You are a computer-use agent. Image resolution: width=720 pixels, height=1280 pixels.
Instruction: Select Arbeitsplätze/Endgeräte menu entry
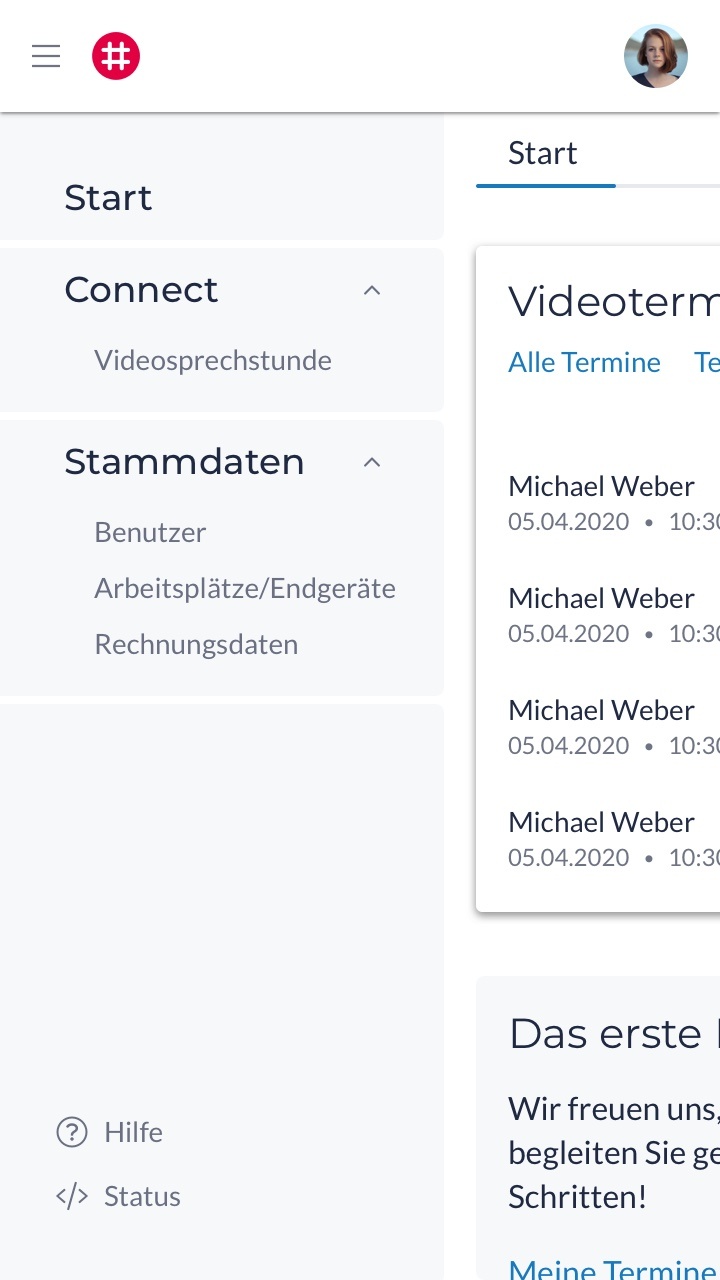click(245, 588)
